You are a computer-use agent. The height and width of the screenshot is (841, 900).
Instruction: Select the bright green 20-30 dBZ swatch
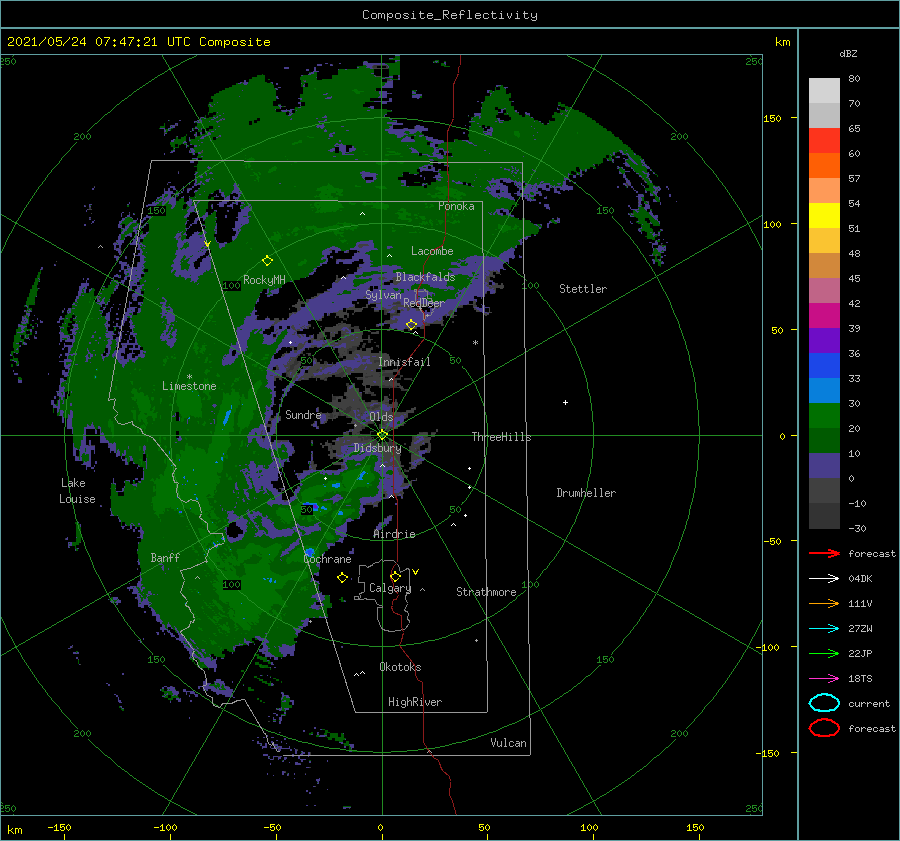[824, 416]
